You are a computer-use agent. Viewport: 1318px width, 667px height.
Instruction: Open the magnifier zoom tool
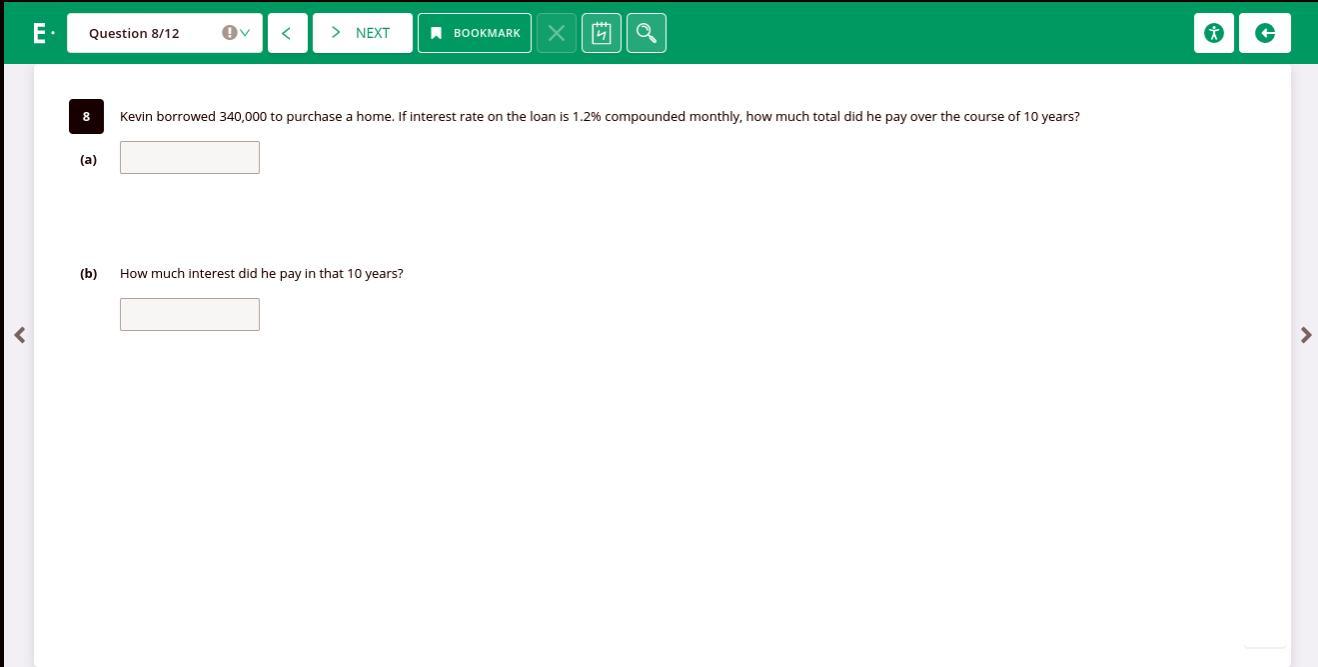click(646, 33)
